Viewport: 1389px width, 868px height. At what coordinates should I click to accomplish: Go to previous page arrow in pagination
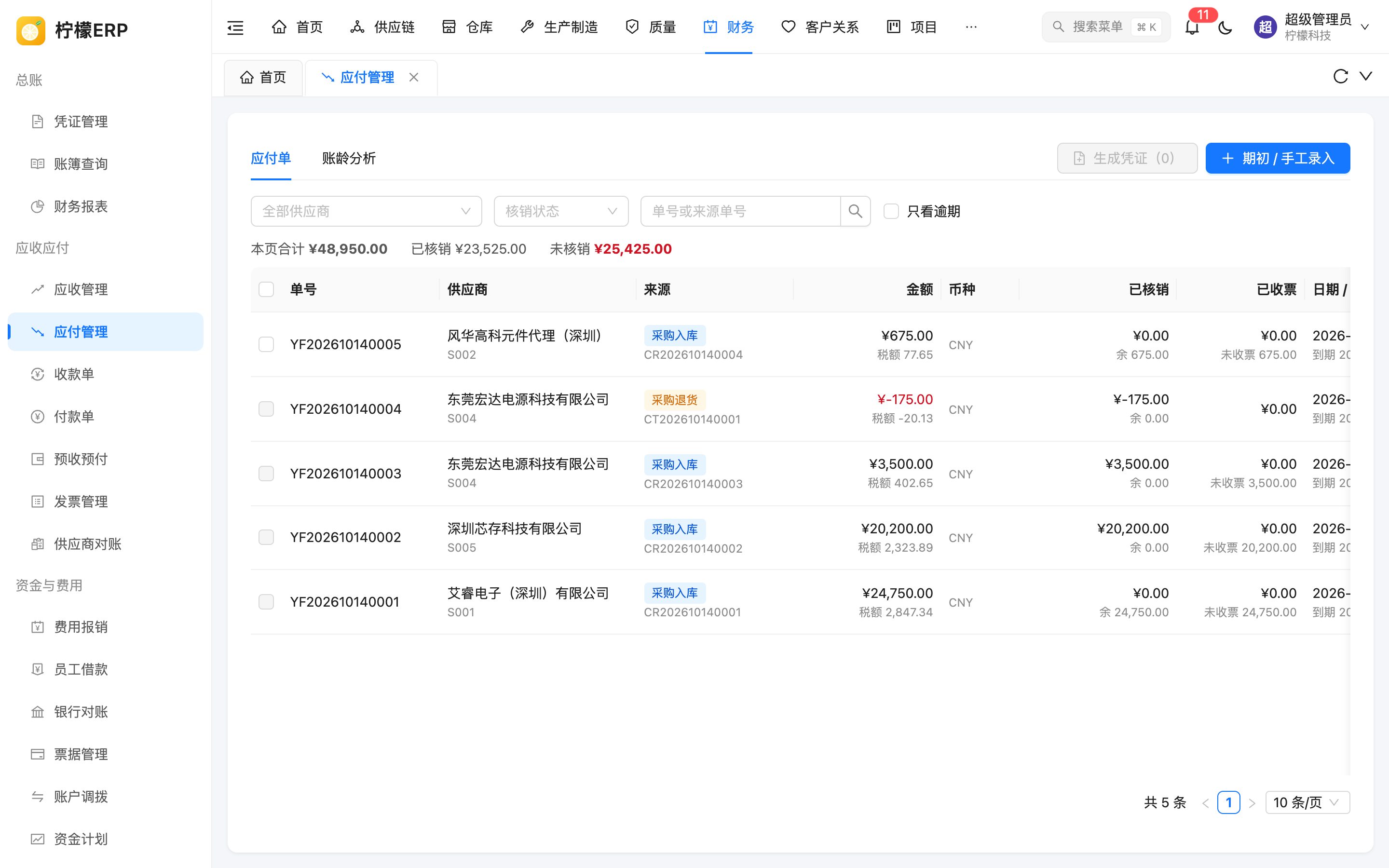click(1205, 802)
